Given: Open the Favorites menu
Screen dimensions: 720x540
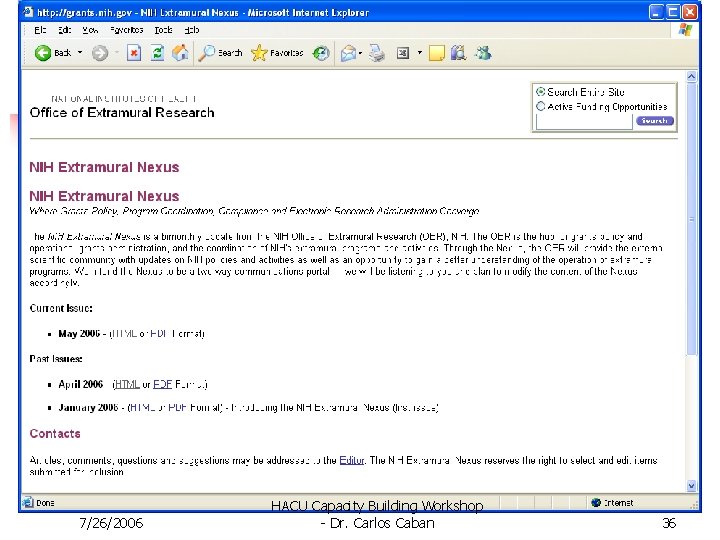Looking at the screenshot, I should point(126,30).
